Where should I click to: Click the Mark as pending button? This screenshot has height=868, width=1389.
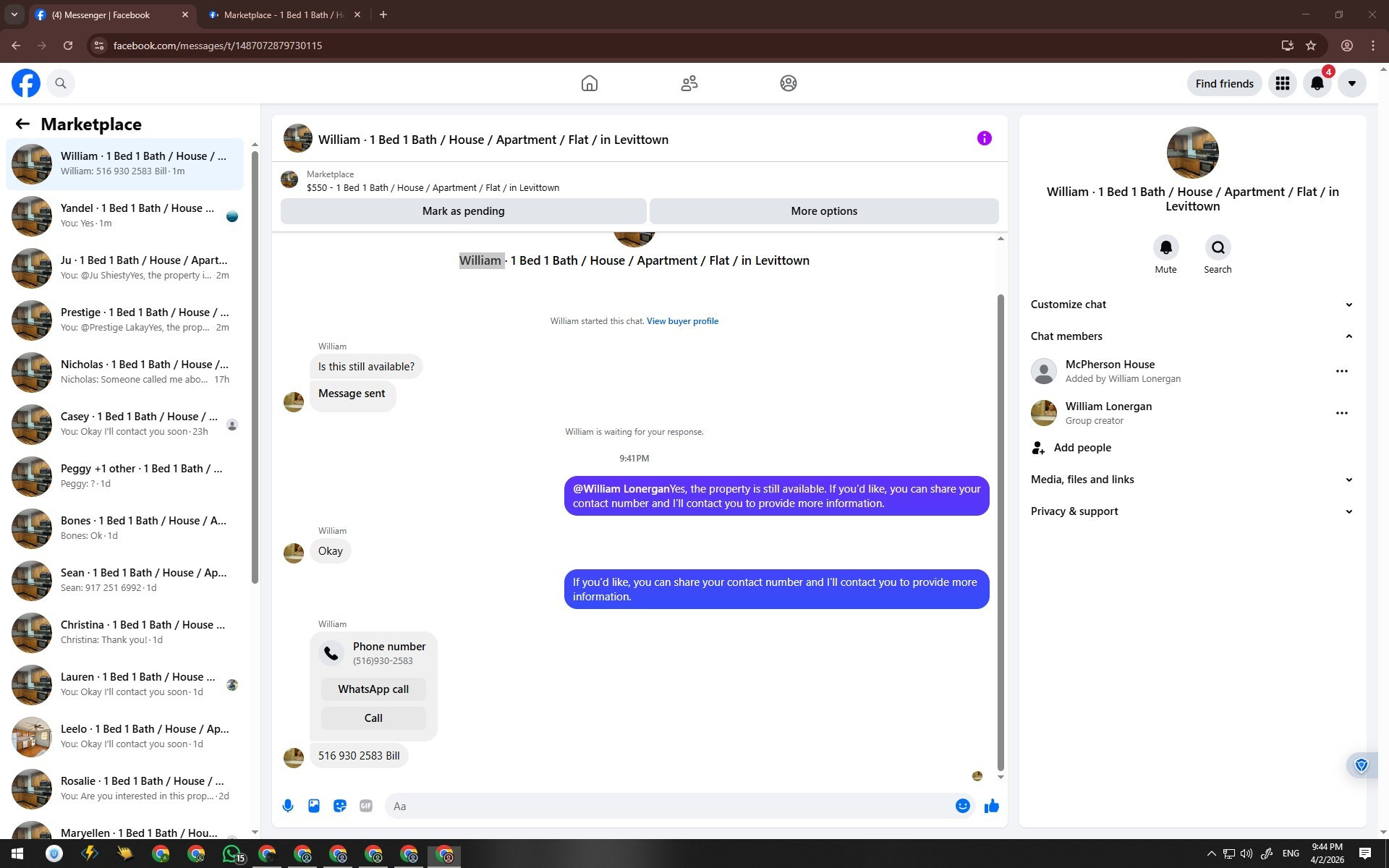(x=463, y=211)
